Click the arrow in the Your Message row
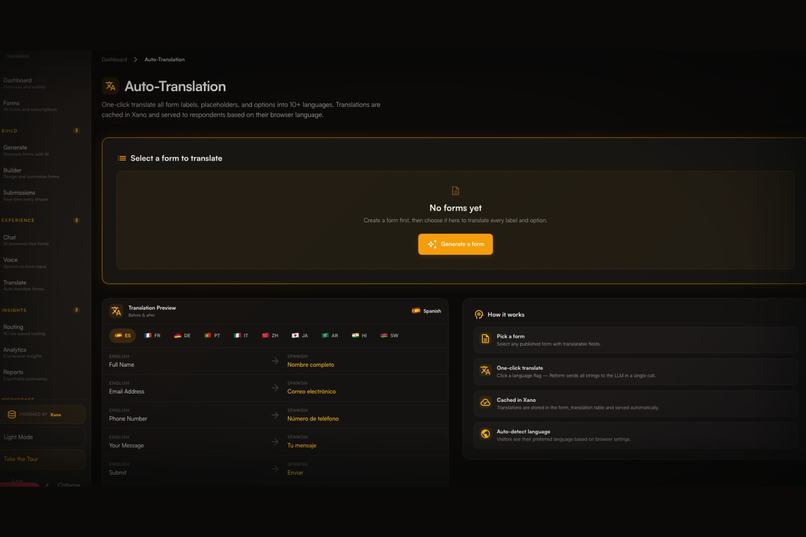The height and width of the screenshot is (537, 806). coord(276,441)
